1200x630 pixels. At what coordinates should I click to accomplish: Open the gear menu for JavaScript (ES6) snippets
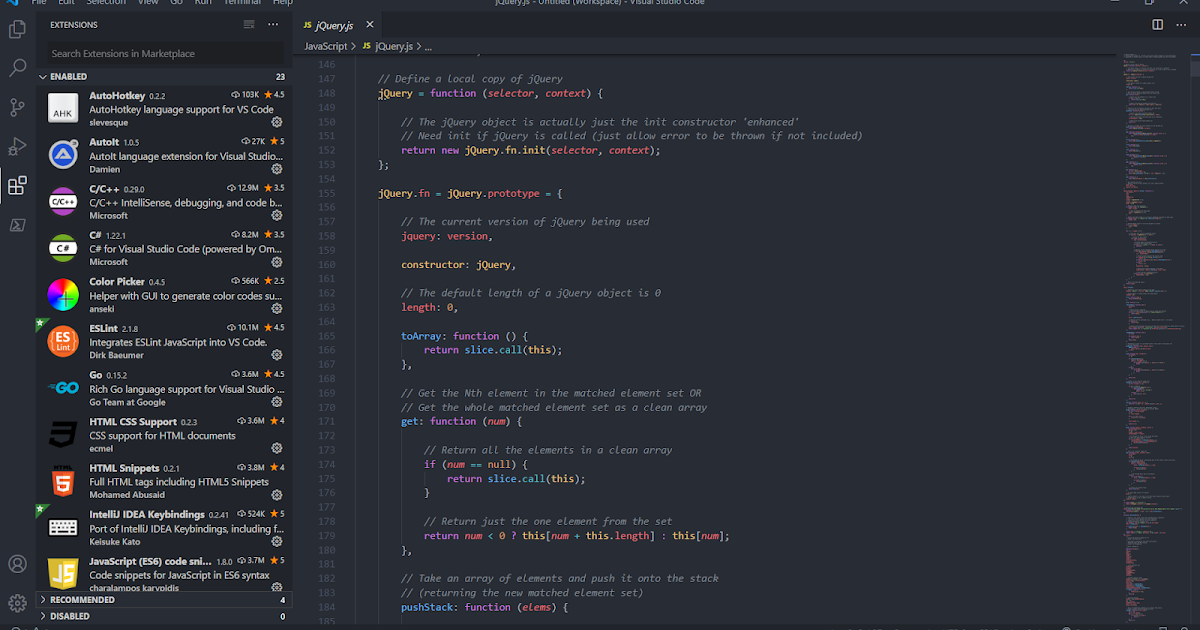pos(277,588)
